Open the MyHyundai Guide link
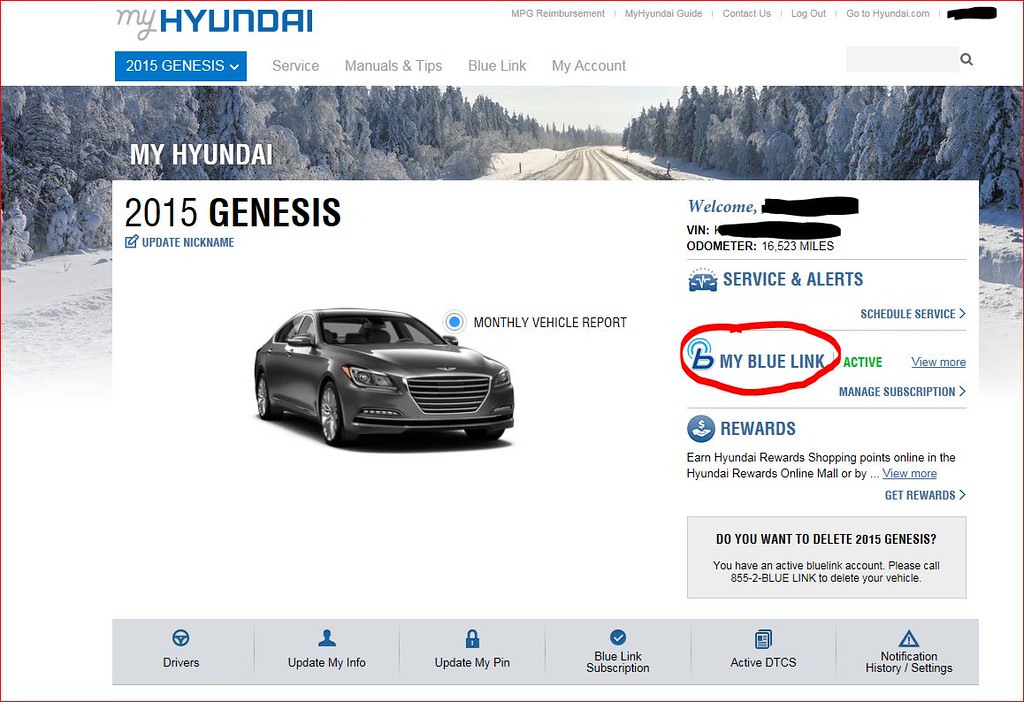The image size is (1024, 702). point(664,14)
